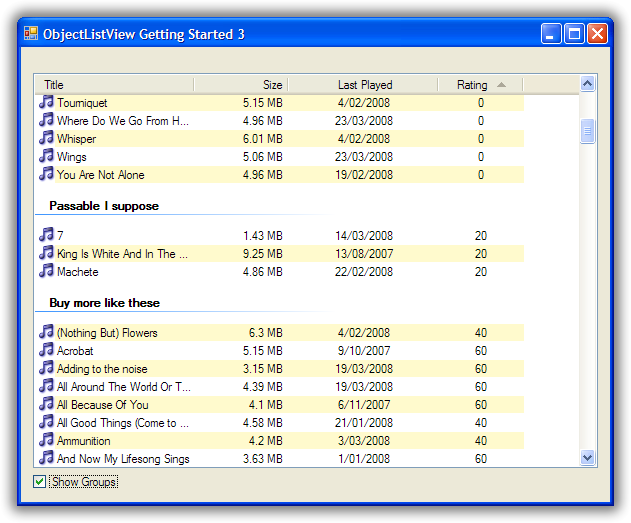The height and width of the screenshot is (523, 631).
Task: Click the music icon next to Acrobat
Action: (x=46, y=350)
